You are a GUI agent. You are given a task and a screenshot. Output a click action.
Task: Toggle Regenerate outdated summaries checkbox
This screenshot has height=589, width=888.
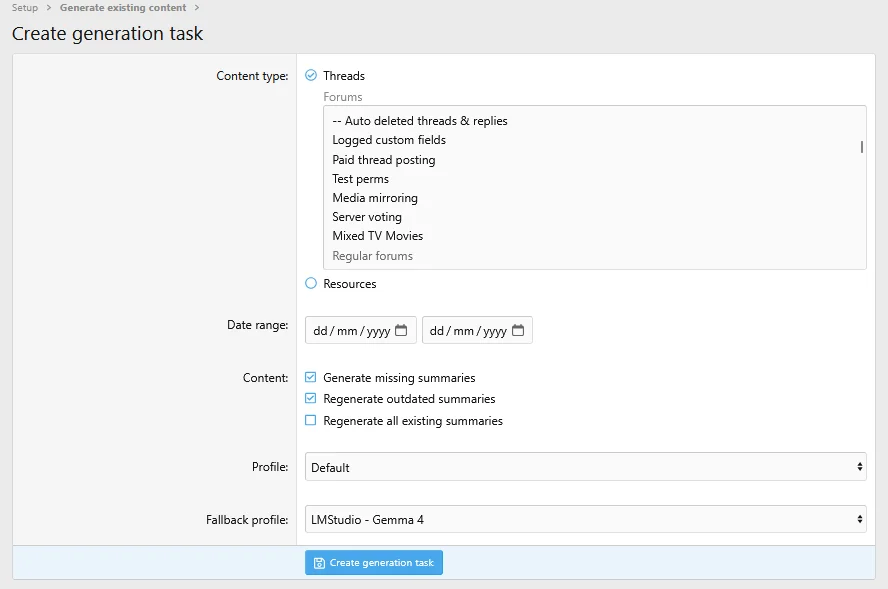(x=310, y=398)
